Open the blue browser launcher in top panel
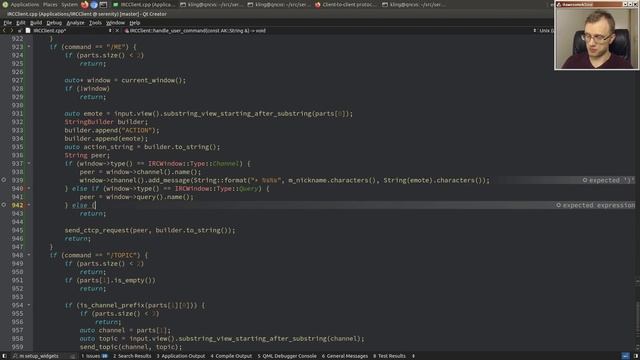The height and width of the screenshot is (360, 640). (94, 4)
